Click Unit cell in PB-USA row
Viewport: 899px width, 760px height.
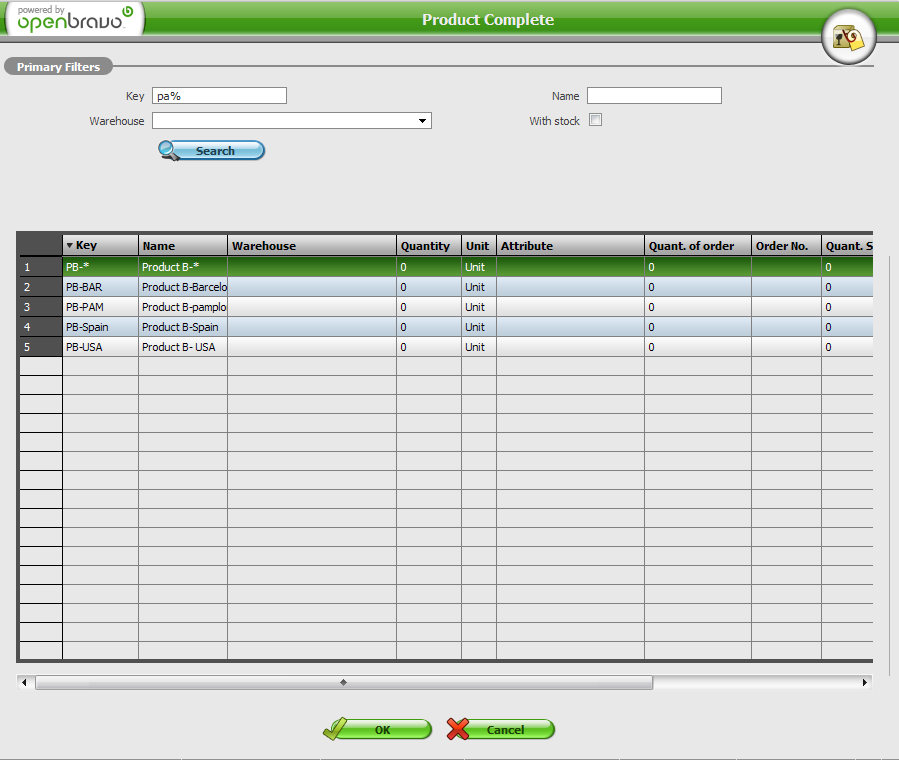click(x=479, y=347)
